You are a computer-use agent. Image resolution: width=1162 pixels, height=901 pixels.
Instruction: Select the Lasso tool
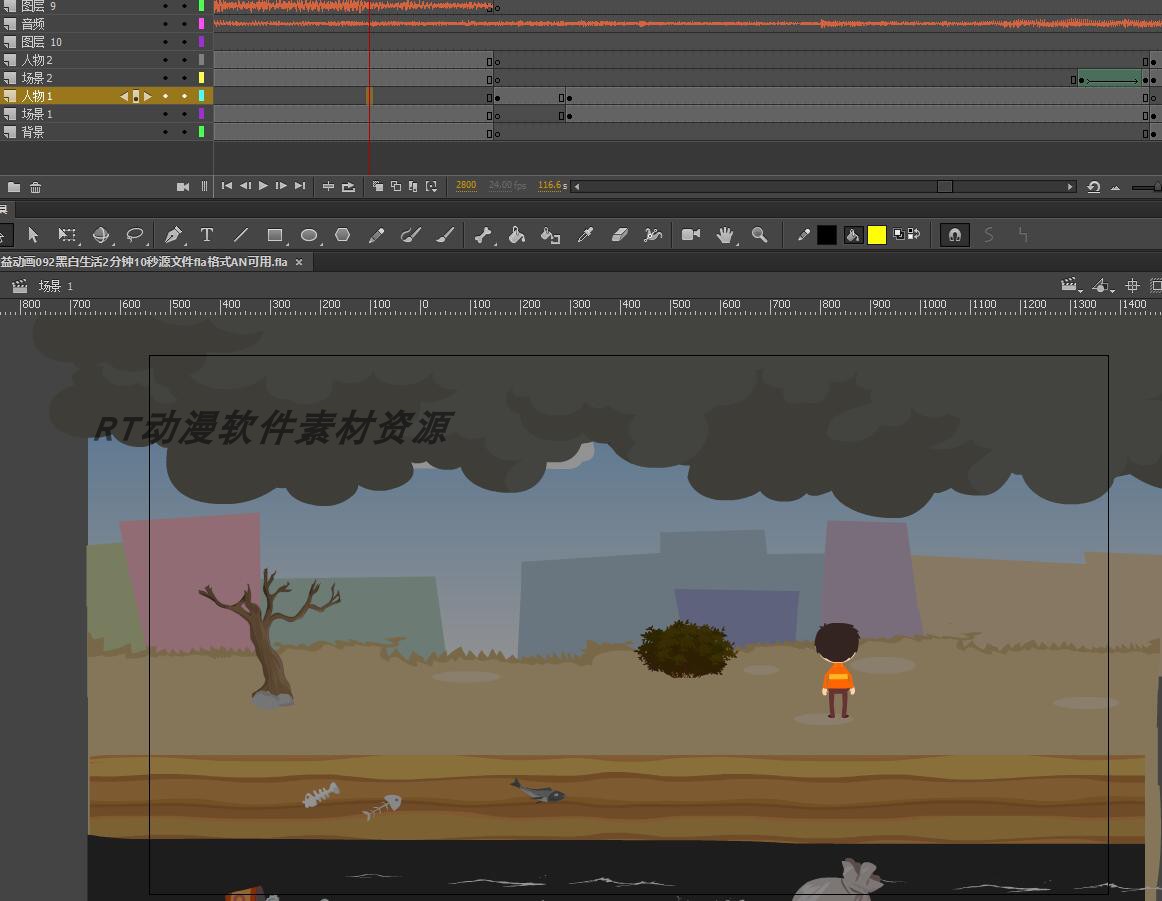135,235
